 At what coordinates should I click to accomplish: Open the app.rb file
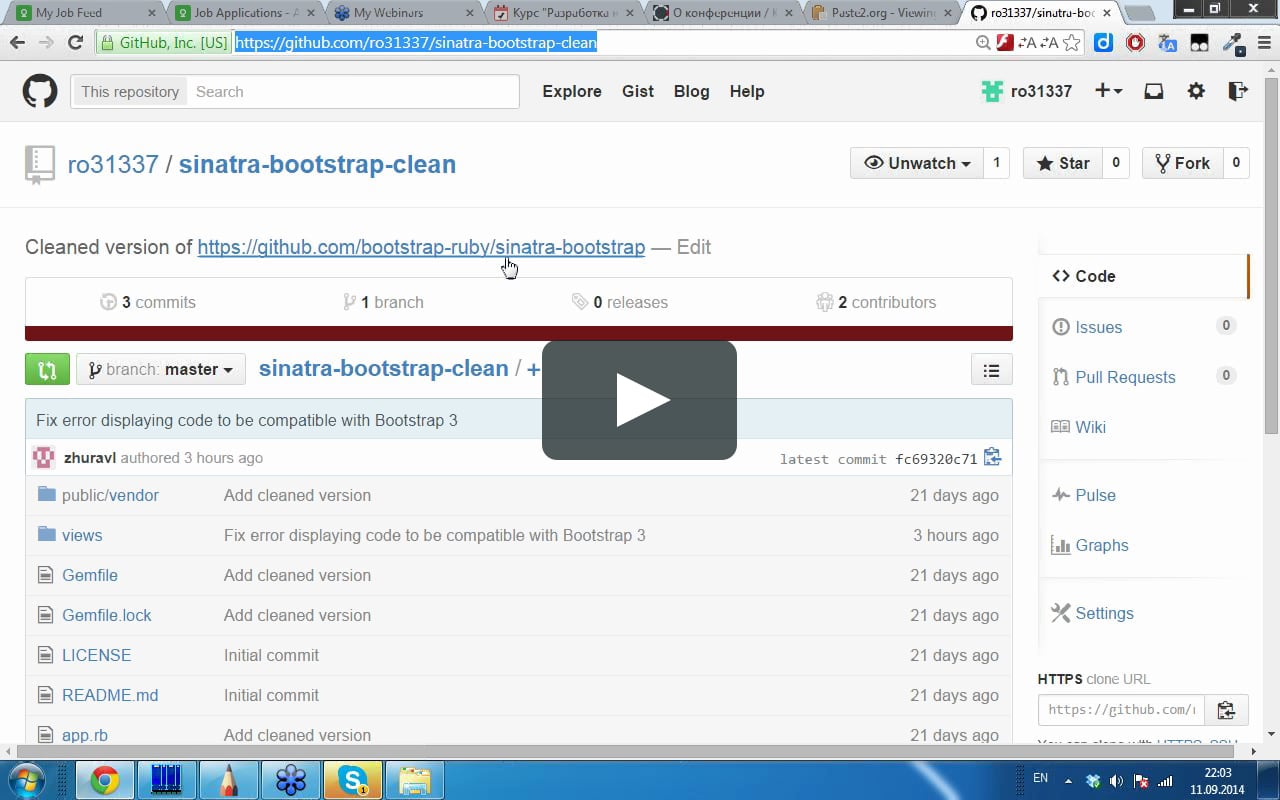click(x=85, y=735)
